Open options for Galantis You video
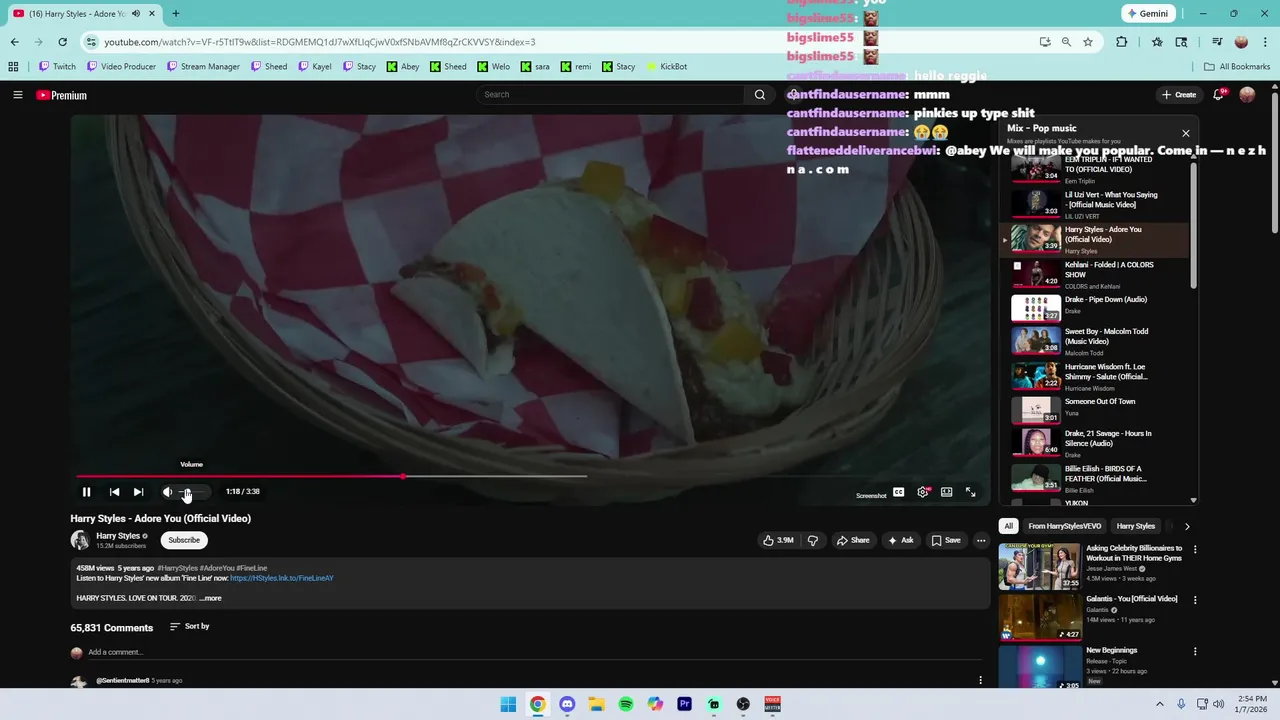 coord(1194,600)
